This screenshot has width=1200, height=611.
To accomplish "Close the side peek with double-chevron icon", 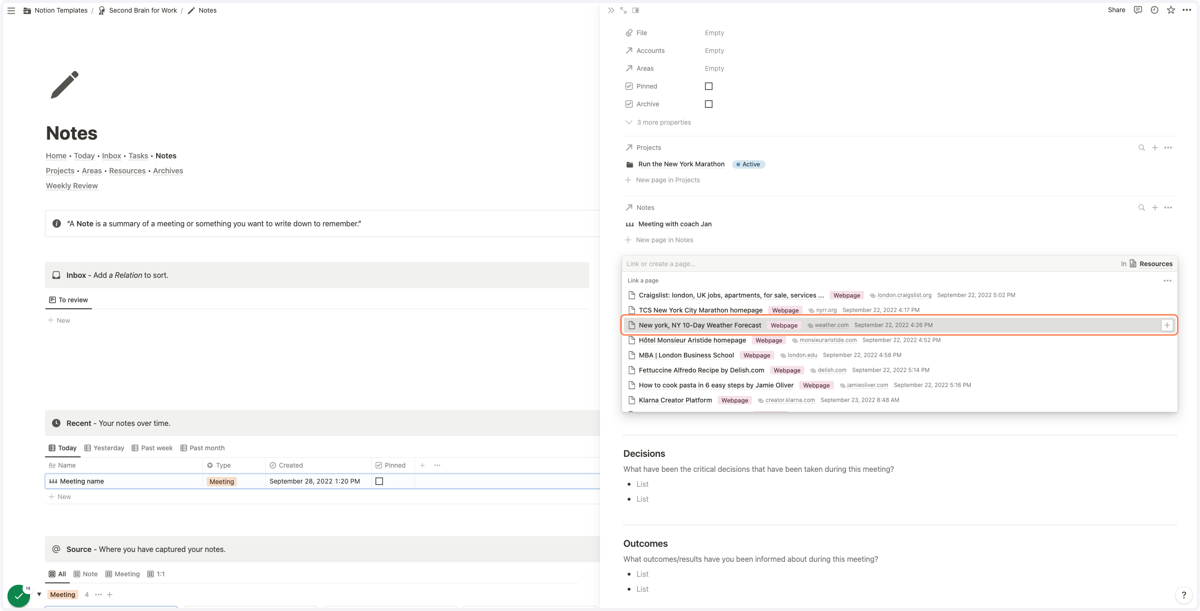I will 611,10.
